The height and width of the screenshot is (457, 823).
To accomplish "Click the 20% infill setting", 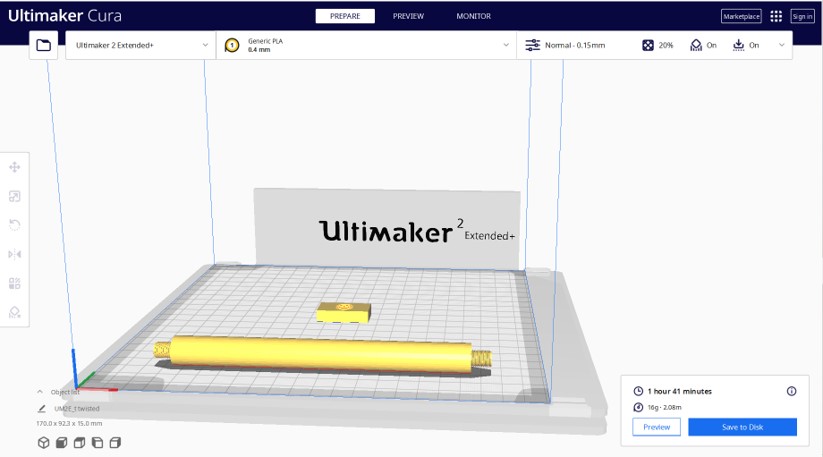I will pyautogui.click(x=657, y=45).
